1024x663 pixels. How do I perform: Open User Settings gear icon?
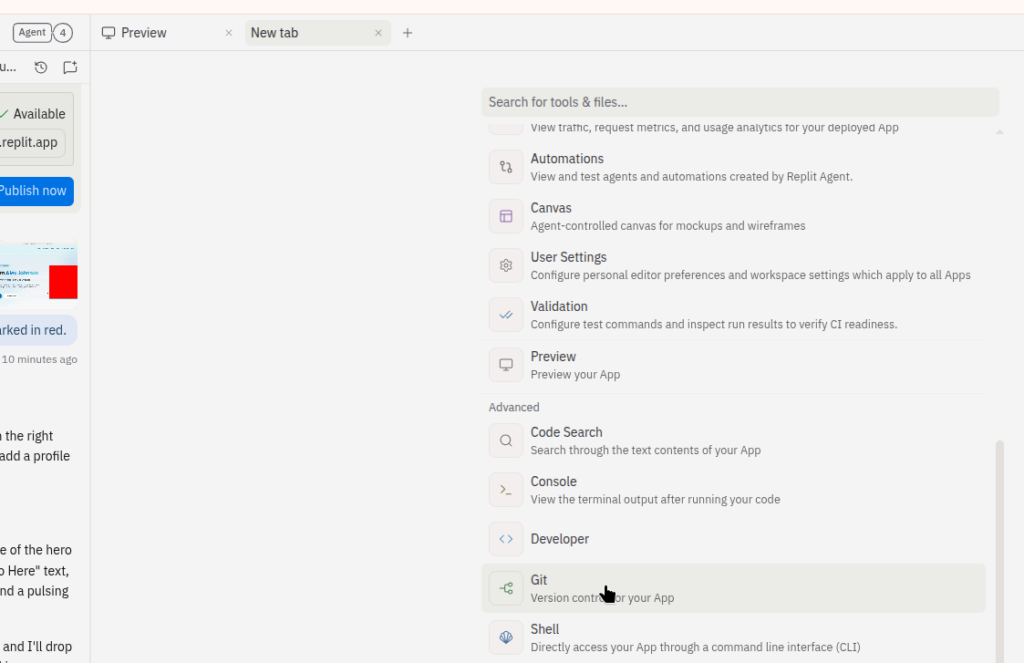pyautogui.click(x=506, y=265)
